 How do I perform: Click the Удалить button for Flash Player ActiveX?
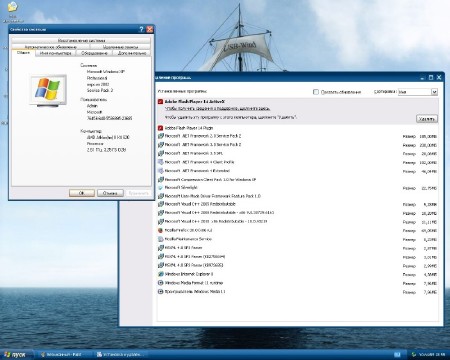point(427,119)
